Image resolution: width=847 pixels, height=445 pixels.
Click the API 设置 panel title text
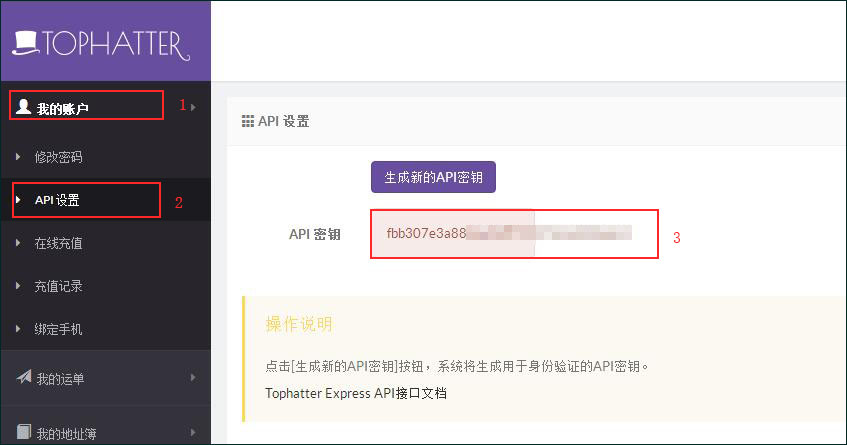click(x=284, y=121)
